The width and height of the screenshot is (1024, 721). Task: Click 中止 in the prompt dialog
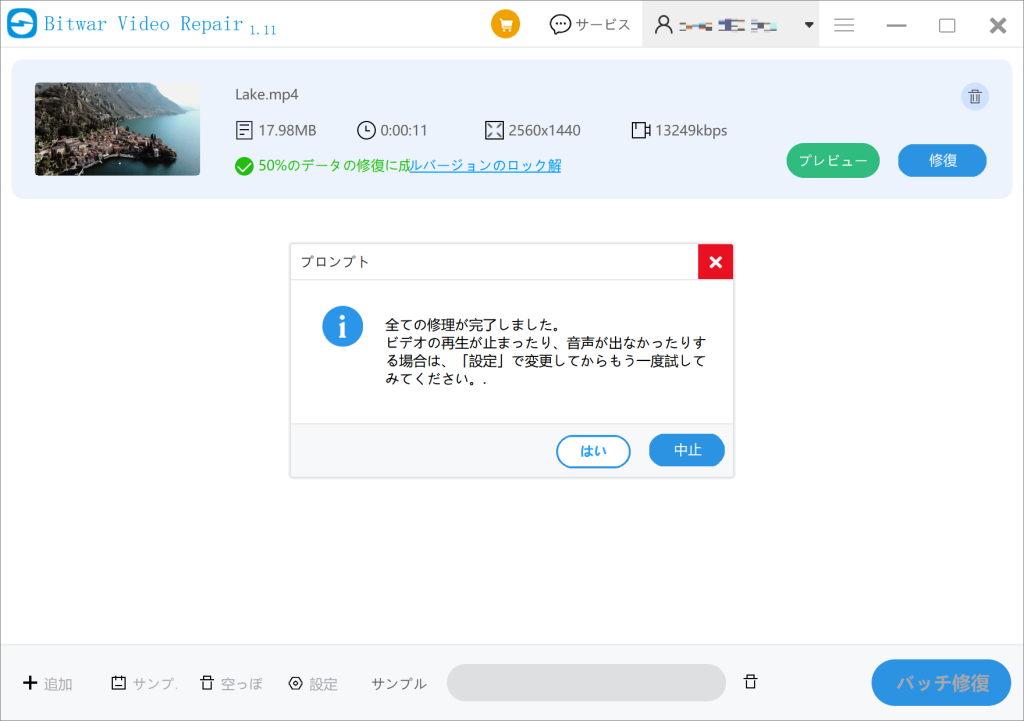click(687, 450)
